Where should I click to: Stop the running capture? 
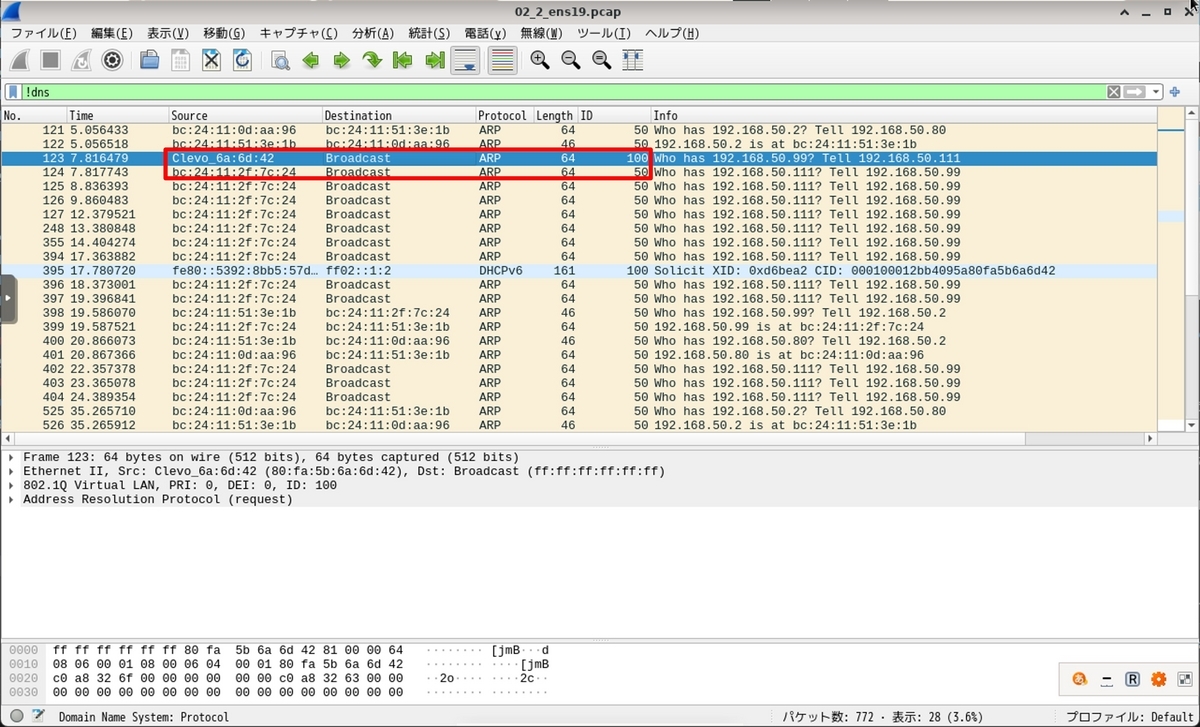pyautogui.click(x=52, y=60)
